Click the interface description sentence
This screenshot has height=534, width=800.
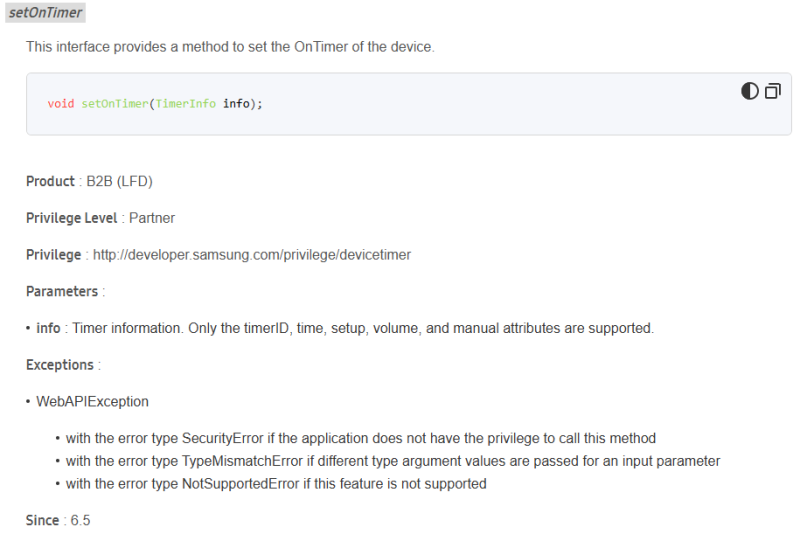pyautogui.click(x=230, y=47)
